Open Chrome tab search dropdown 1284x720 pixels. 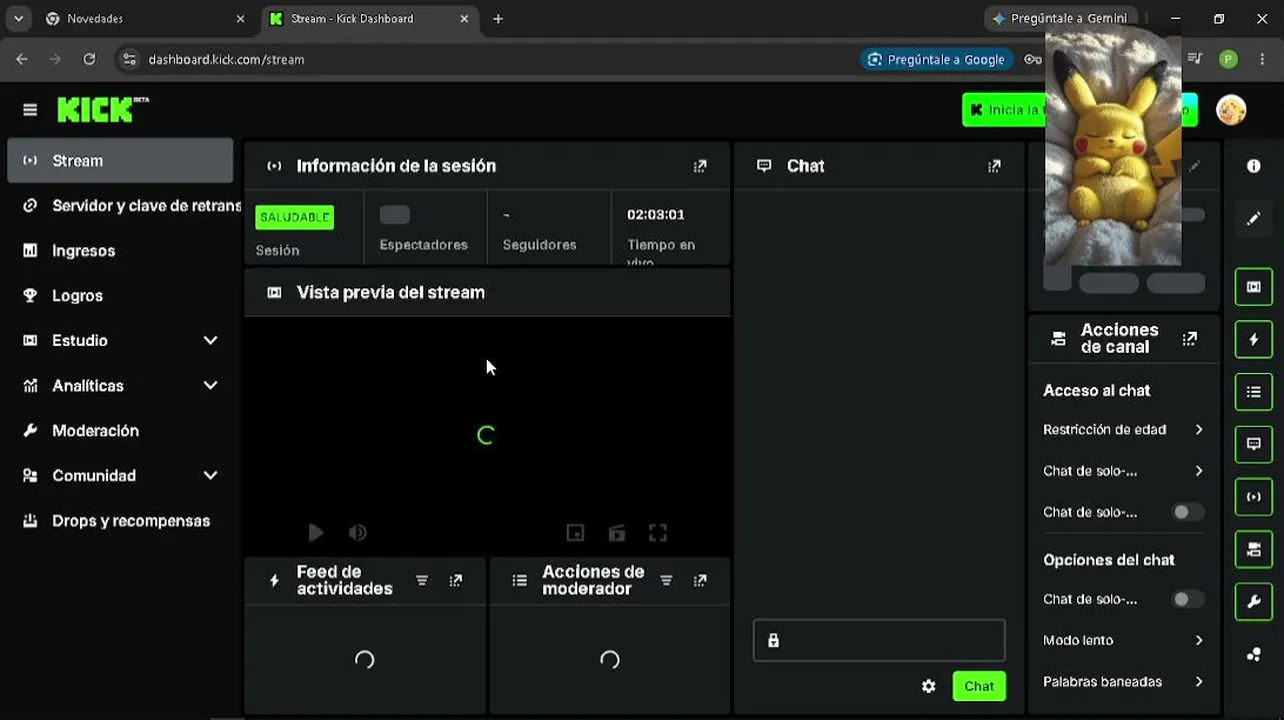[x=18, y=18]
